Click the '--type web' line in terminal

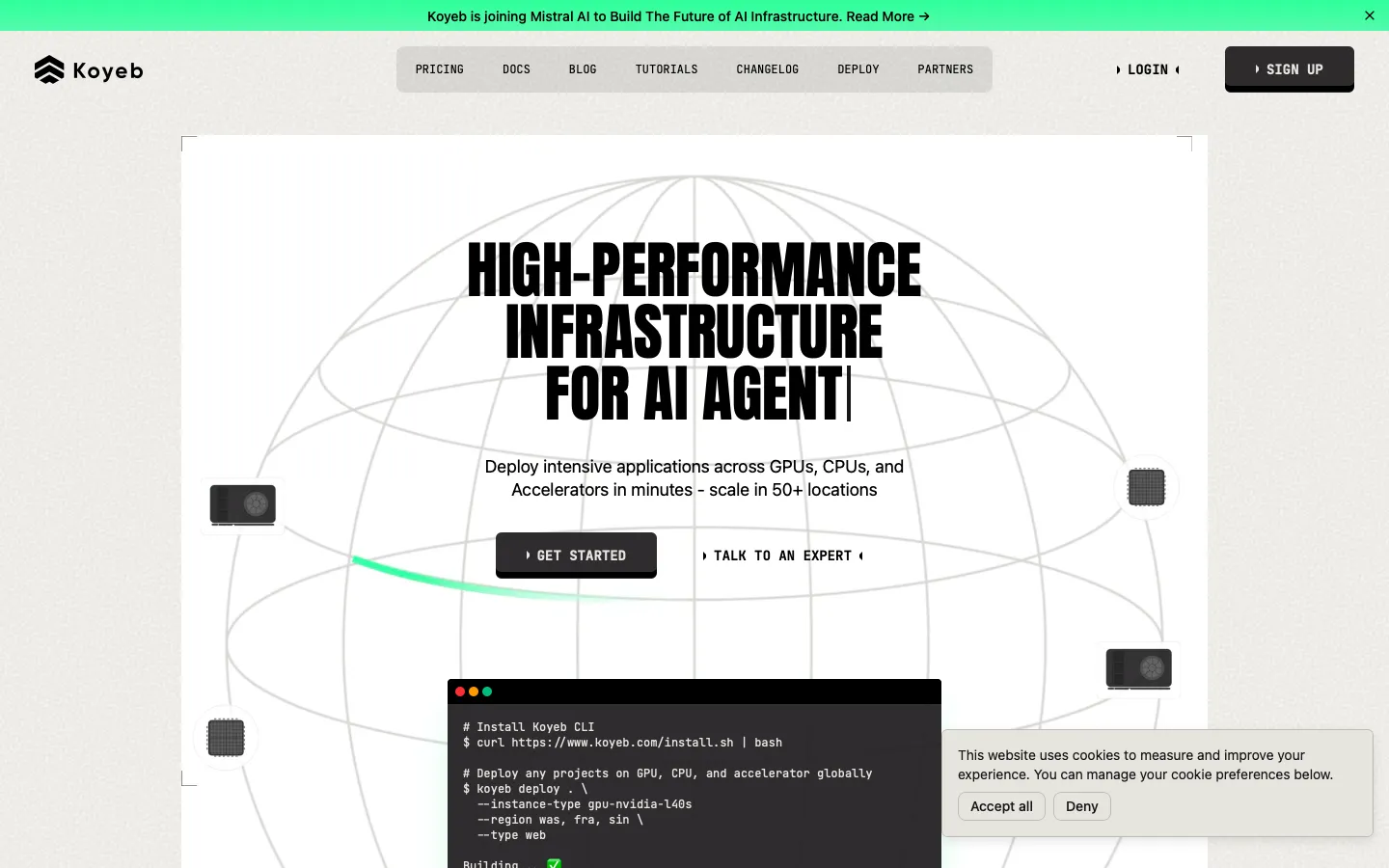click(511, 835)
